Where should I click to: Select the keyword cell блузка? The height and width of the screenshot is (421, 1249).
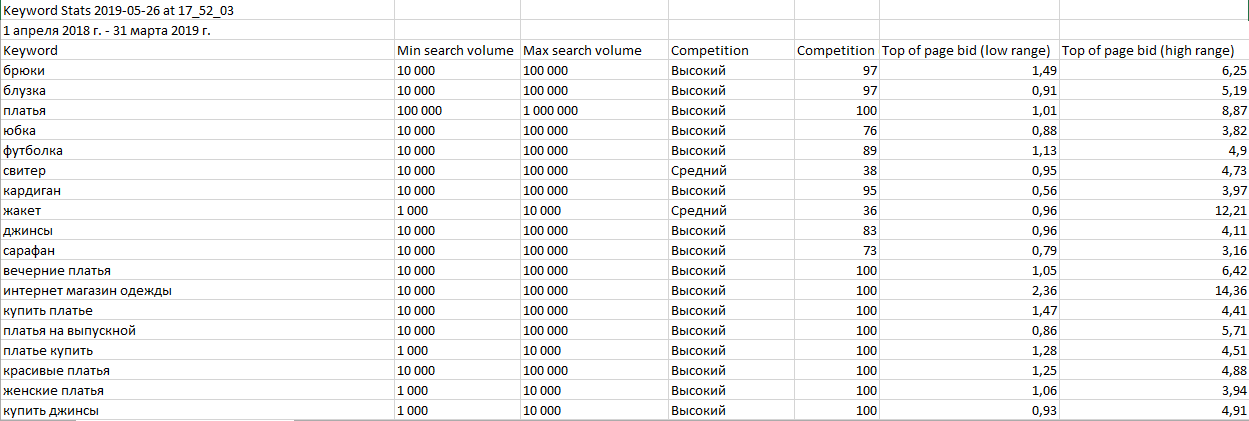click(x=197, y=90)
